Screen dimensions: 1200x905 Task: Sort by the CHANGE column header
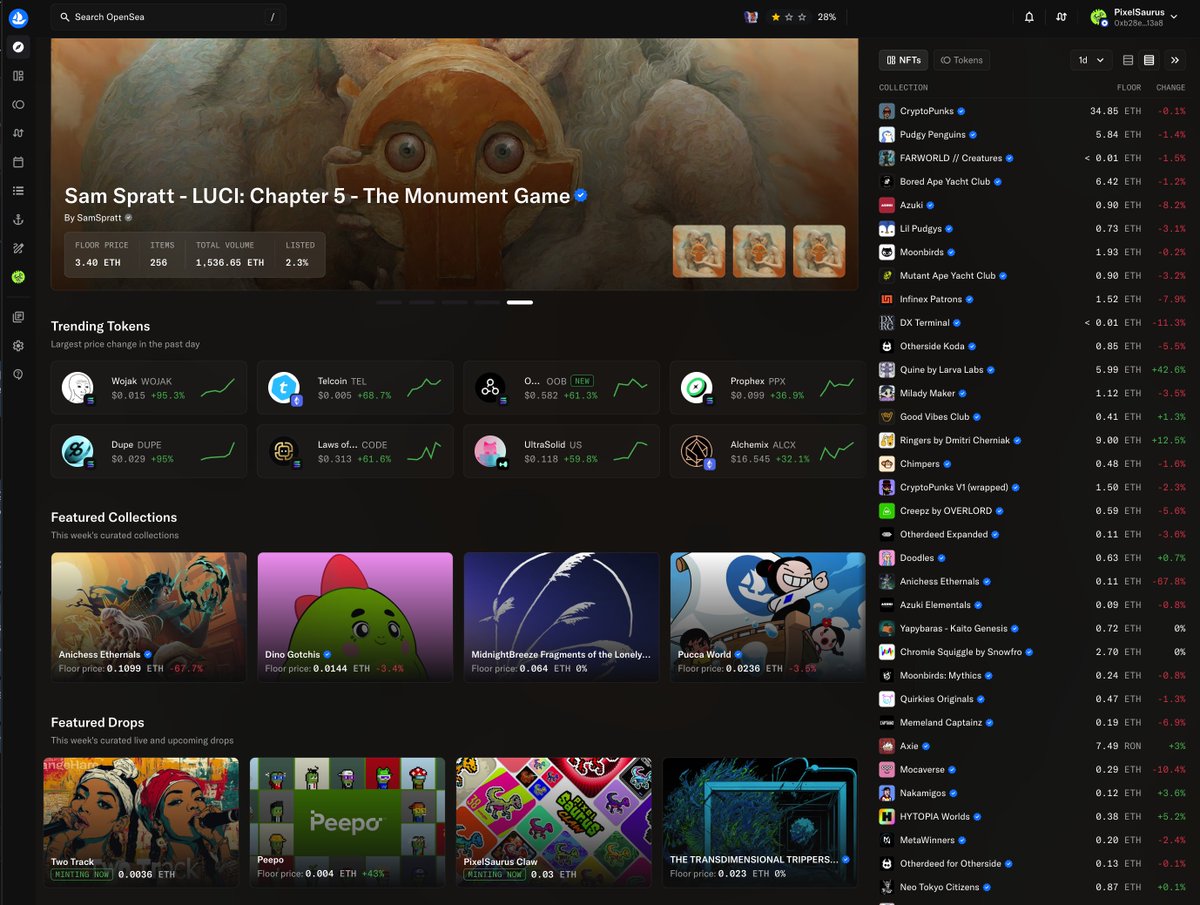(1171, 88)
